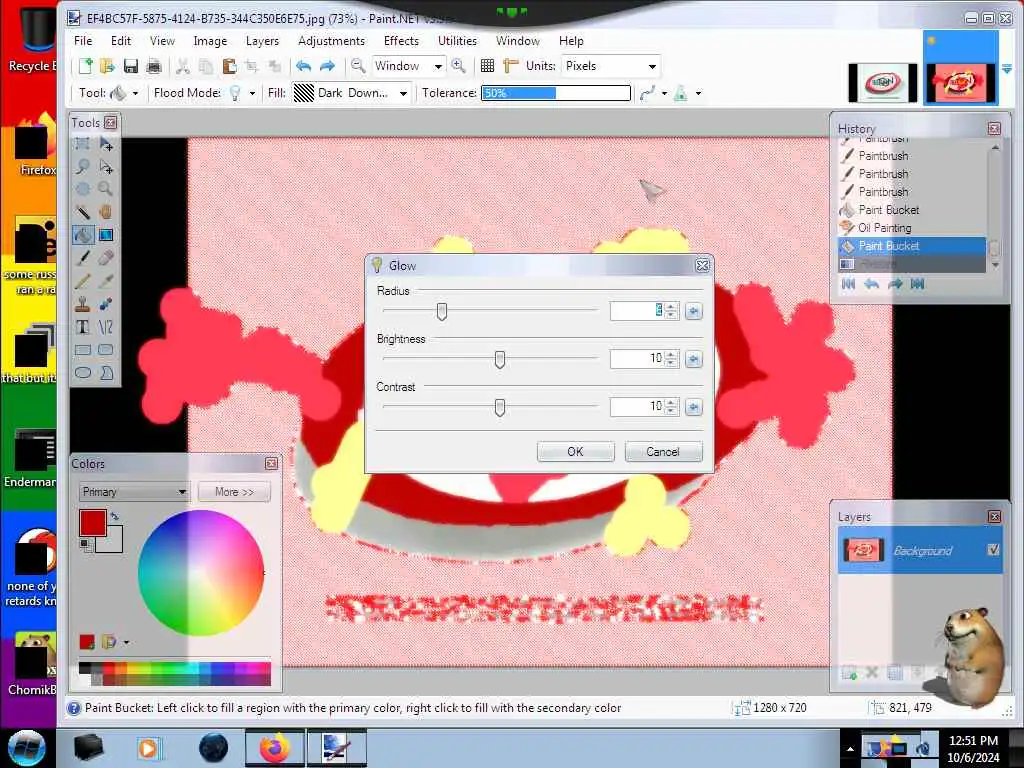
Task: Open the Layers menu
Action: click(x=263, y=40)
